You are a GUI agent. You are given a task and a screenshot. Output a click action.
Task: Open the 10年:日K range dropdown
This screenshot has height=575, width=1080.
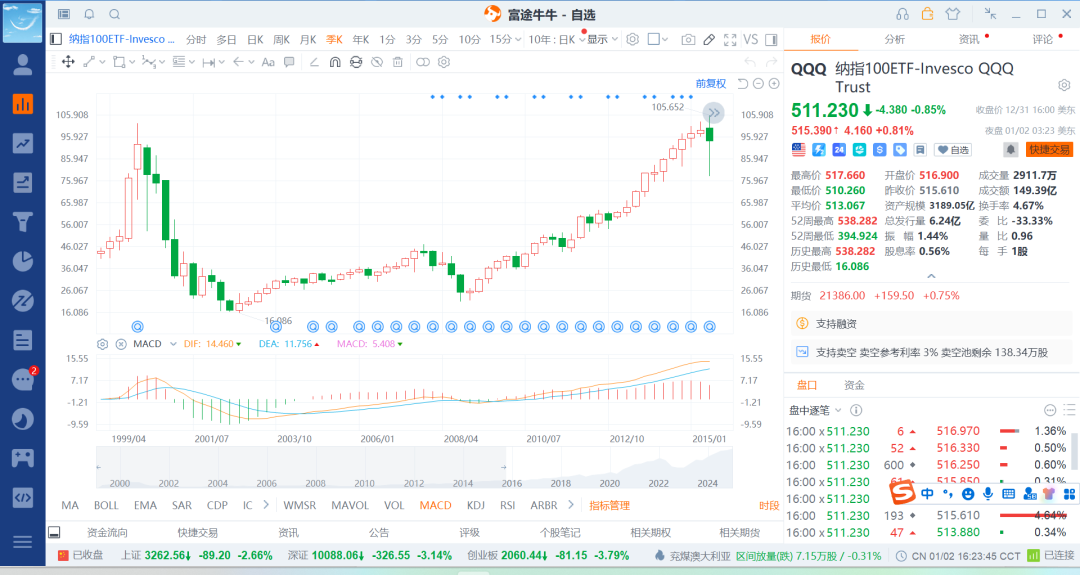click(x=557, y=39)
